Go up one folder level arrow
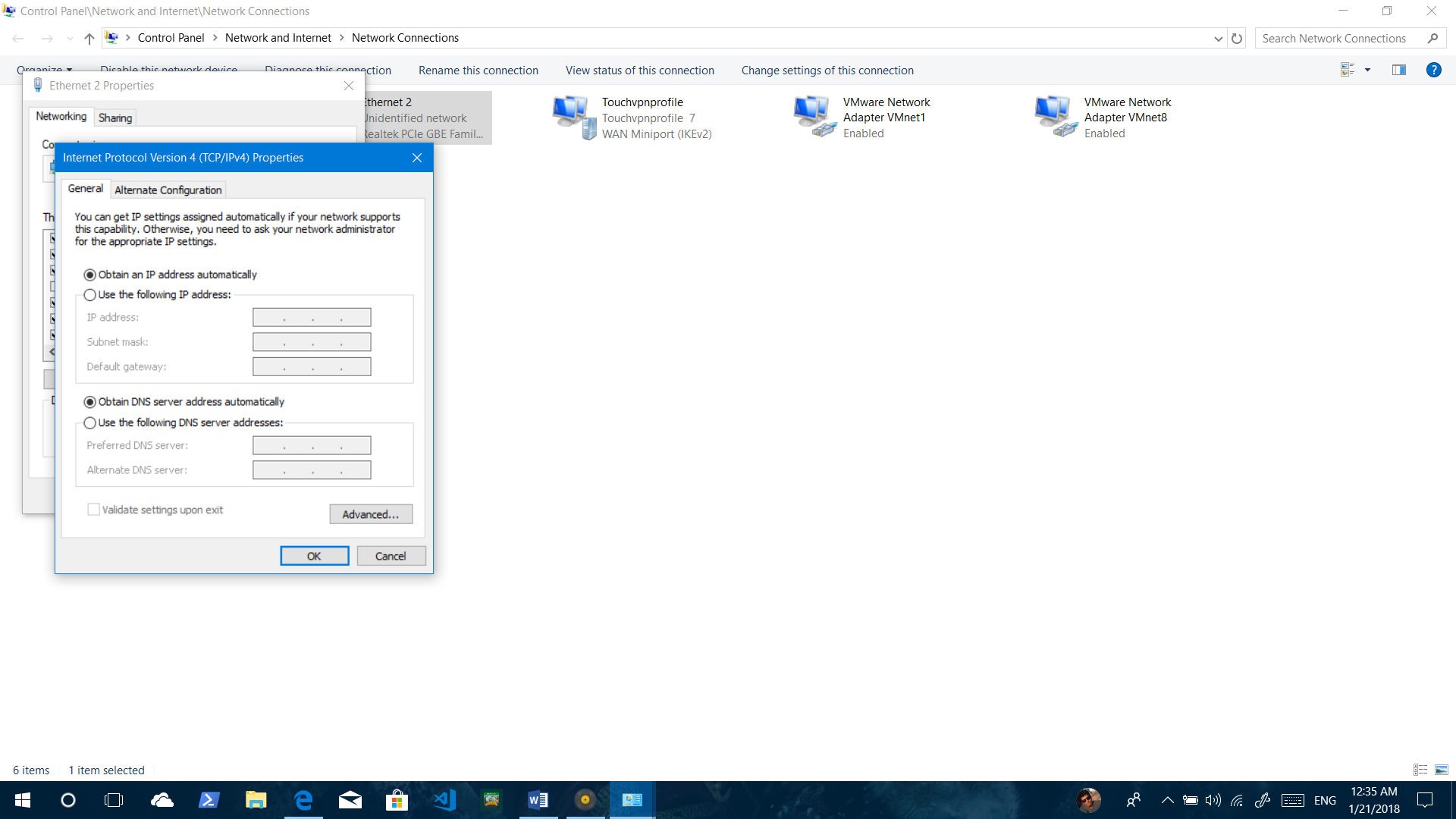Screen dimensions: 1456x819 [89, 39]
